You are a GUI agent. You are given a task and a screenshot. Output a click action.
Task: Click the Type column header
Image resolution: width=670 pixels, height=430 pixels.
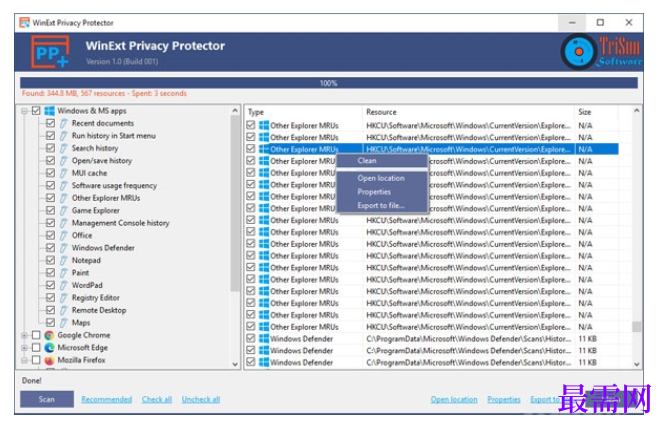coord(303,112)
